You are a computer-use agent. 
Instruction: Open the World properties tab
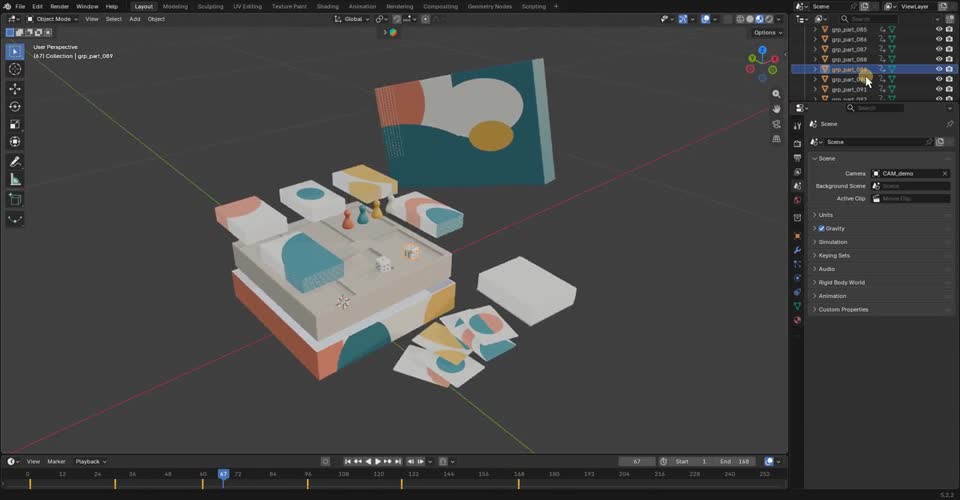click(x=797, y=200)
